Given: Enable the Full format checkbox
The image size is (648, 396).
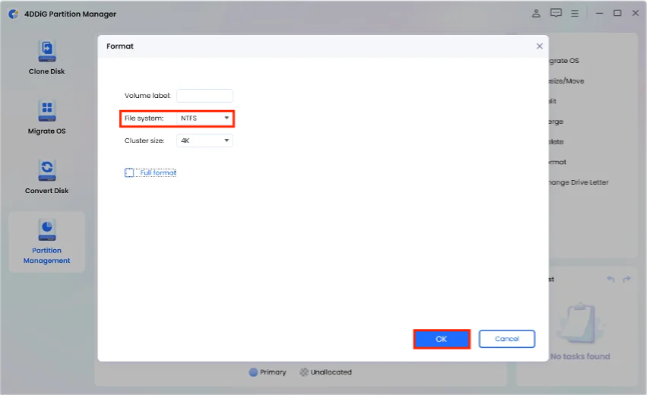Looking at the screenshot, I should coord(129,173).
